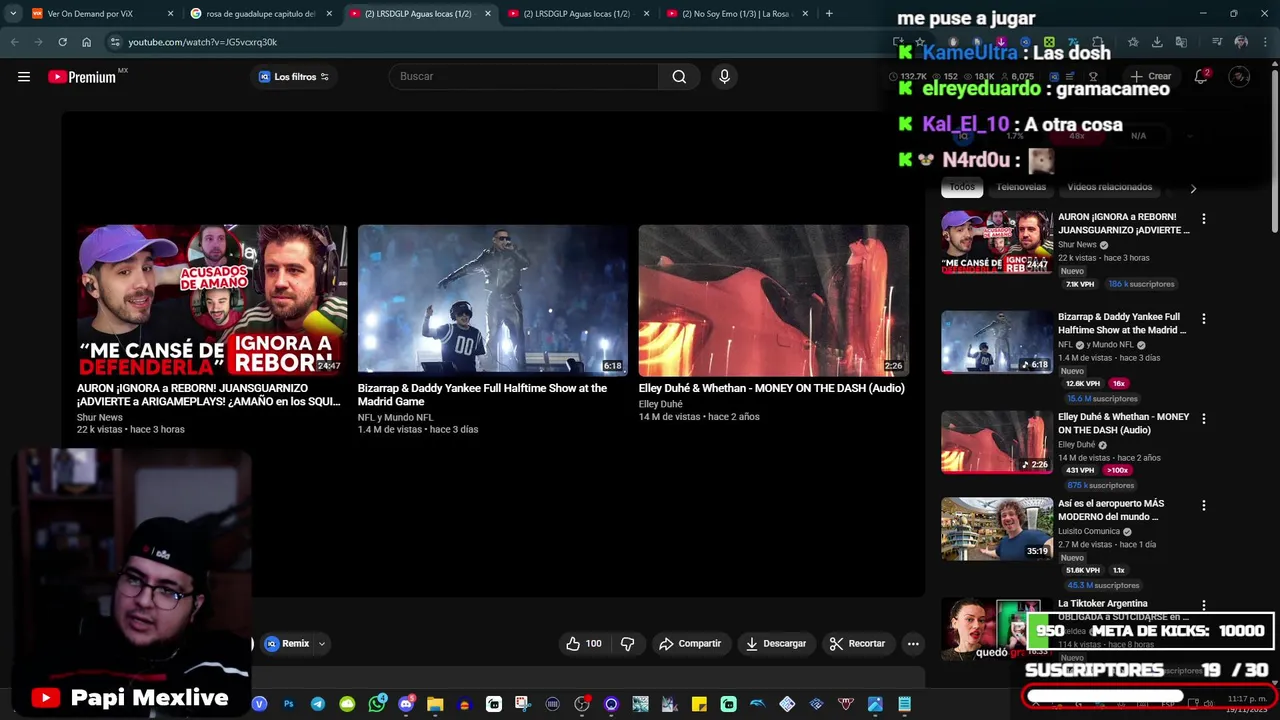Open WhatsApp from the taskbar
1280x720 pixels.
click(x=377, y=704)
